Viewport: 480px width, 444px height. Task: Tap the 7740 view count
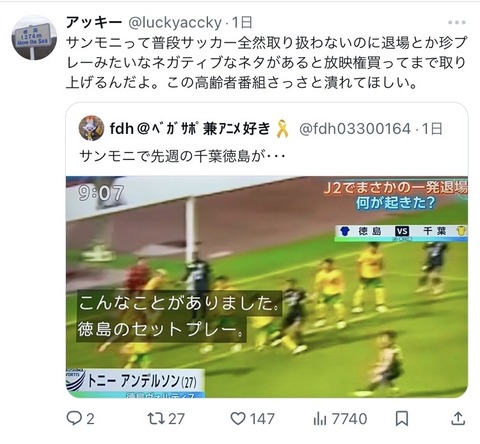pyautogui.click(x=349, y=419)
